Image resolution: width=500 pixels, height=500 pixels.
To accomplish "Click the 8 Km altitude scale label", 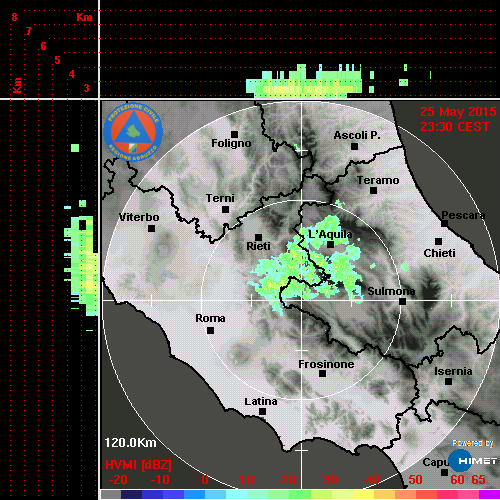I will [14, 17].
